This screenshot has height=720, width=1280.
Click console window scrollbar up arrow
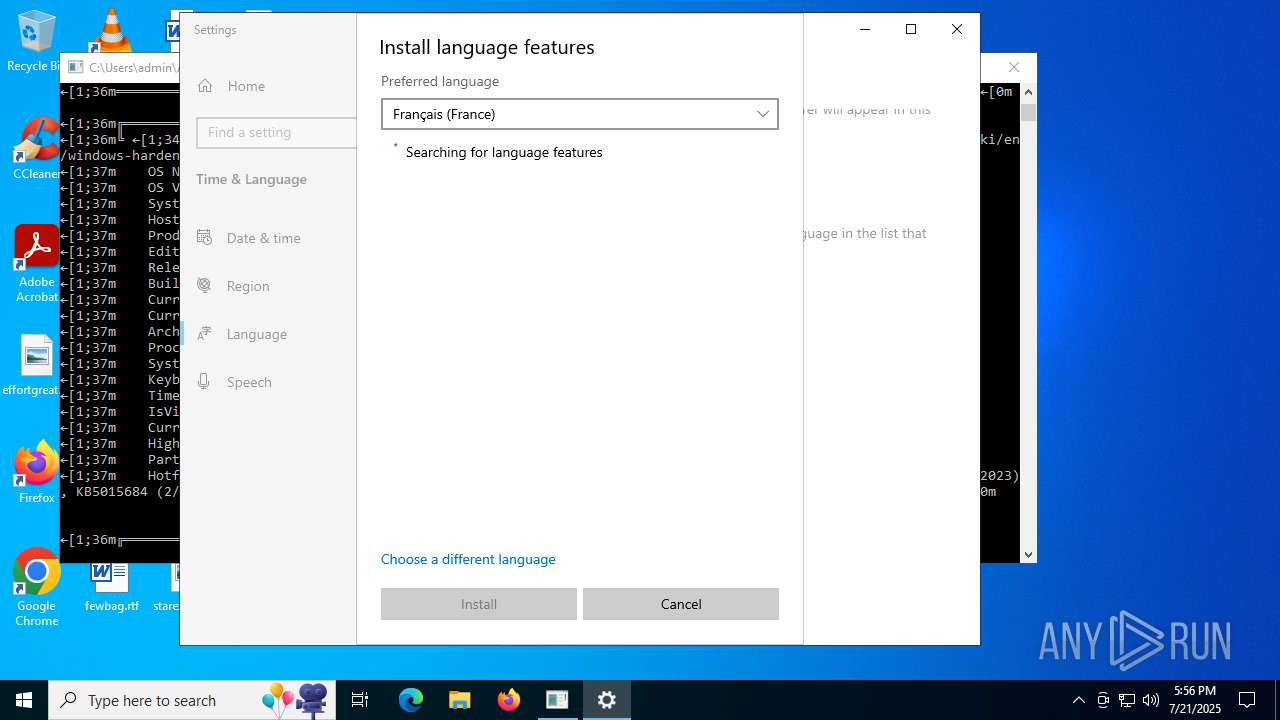coord(1028,92)
